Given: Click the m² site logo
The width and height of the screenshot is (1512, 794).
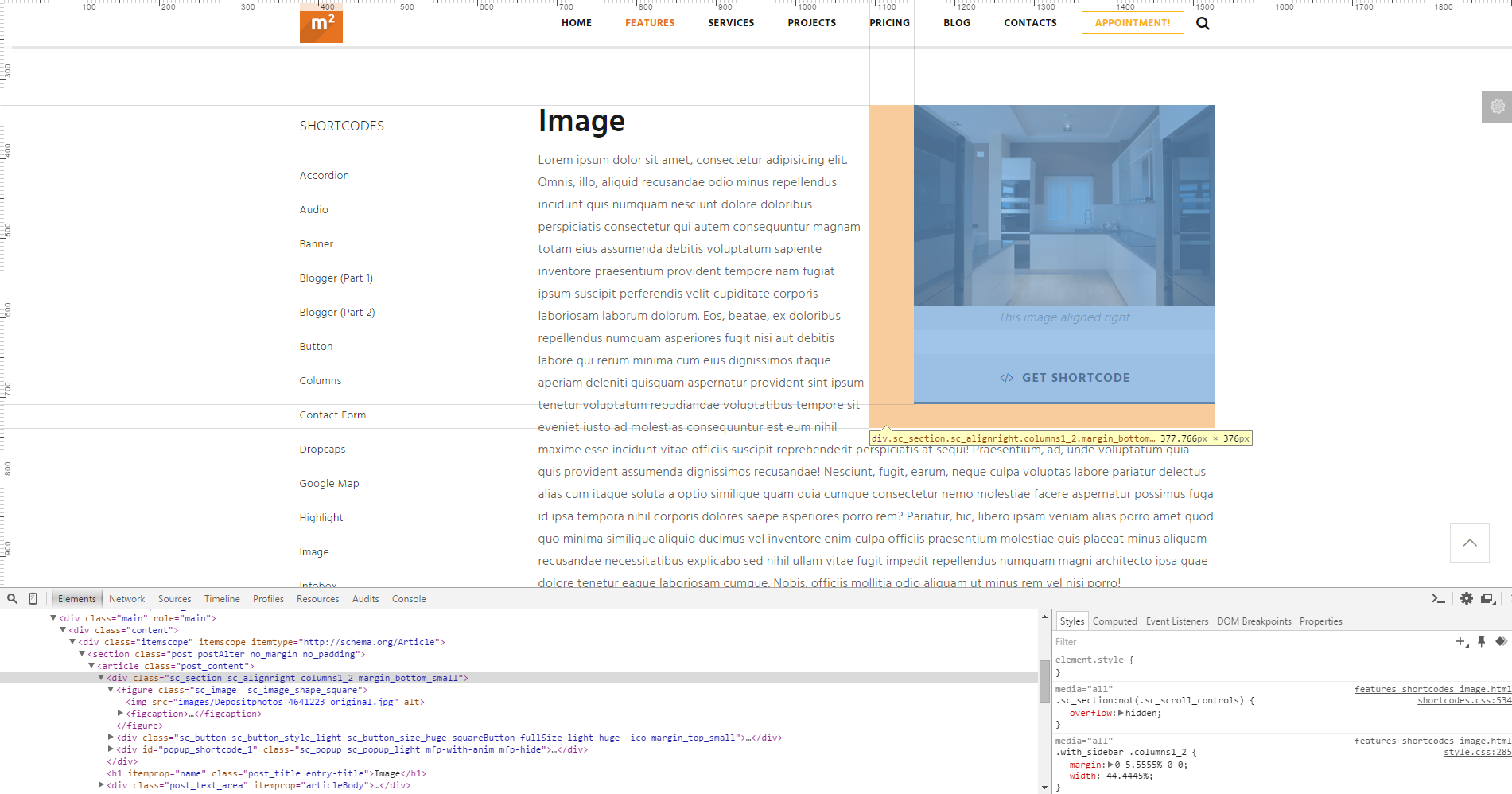Looking at the screenshot, I should tap(321, 24).
